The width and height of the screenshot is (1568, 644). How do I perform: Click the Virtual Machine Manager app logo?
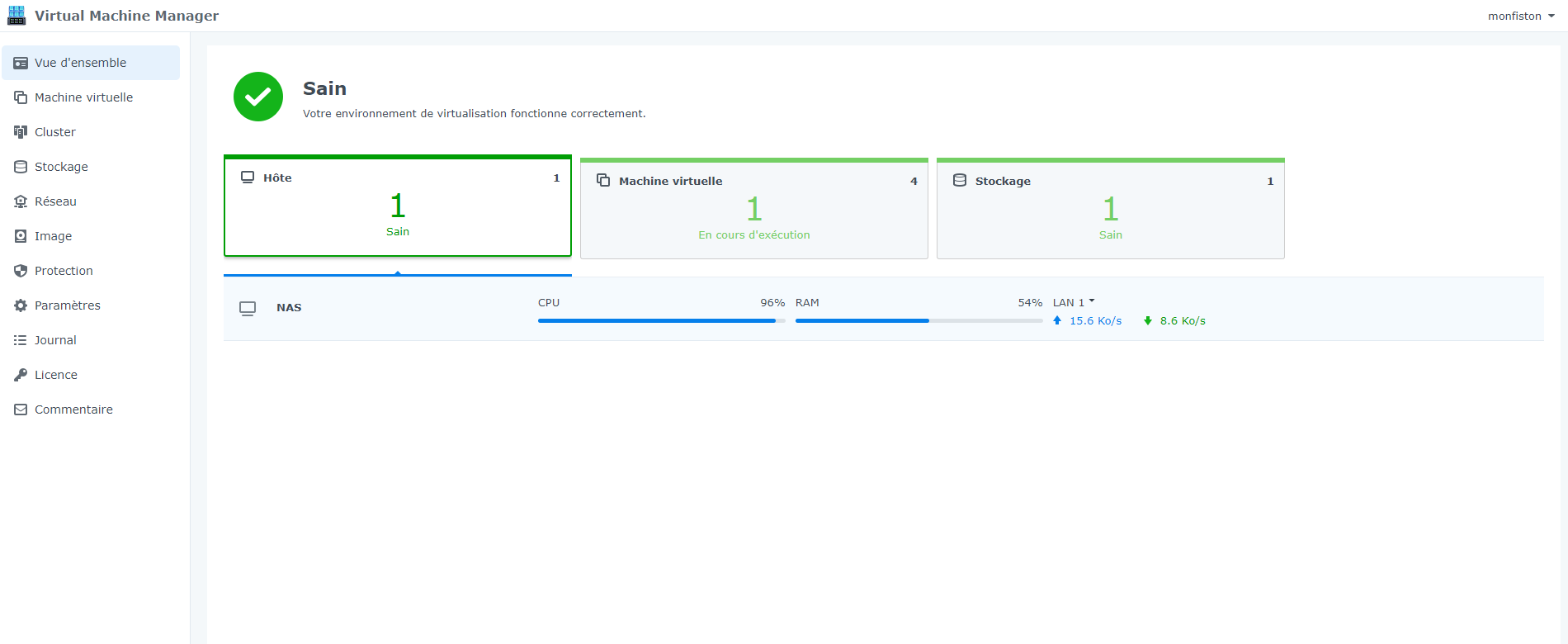pyautogui.click(x=17, y=16)
